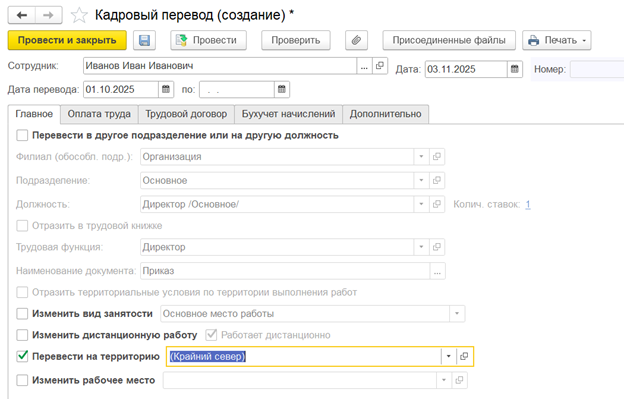The height and width of the screenshot is (399, 624).
Task: Switch to the Главное tab
Action: [x=34, y=114]
